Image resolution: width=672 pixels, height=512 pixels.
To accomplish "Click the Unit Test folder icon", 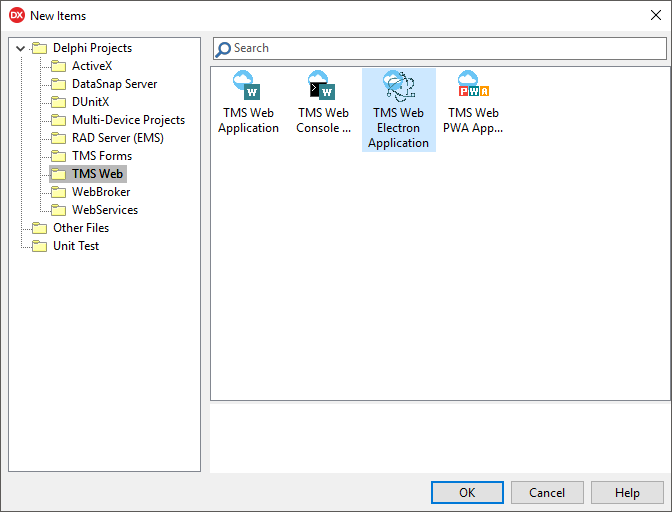I will (x=40, y=246).
